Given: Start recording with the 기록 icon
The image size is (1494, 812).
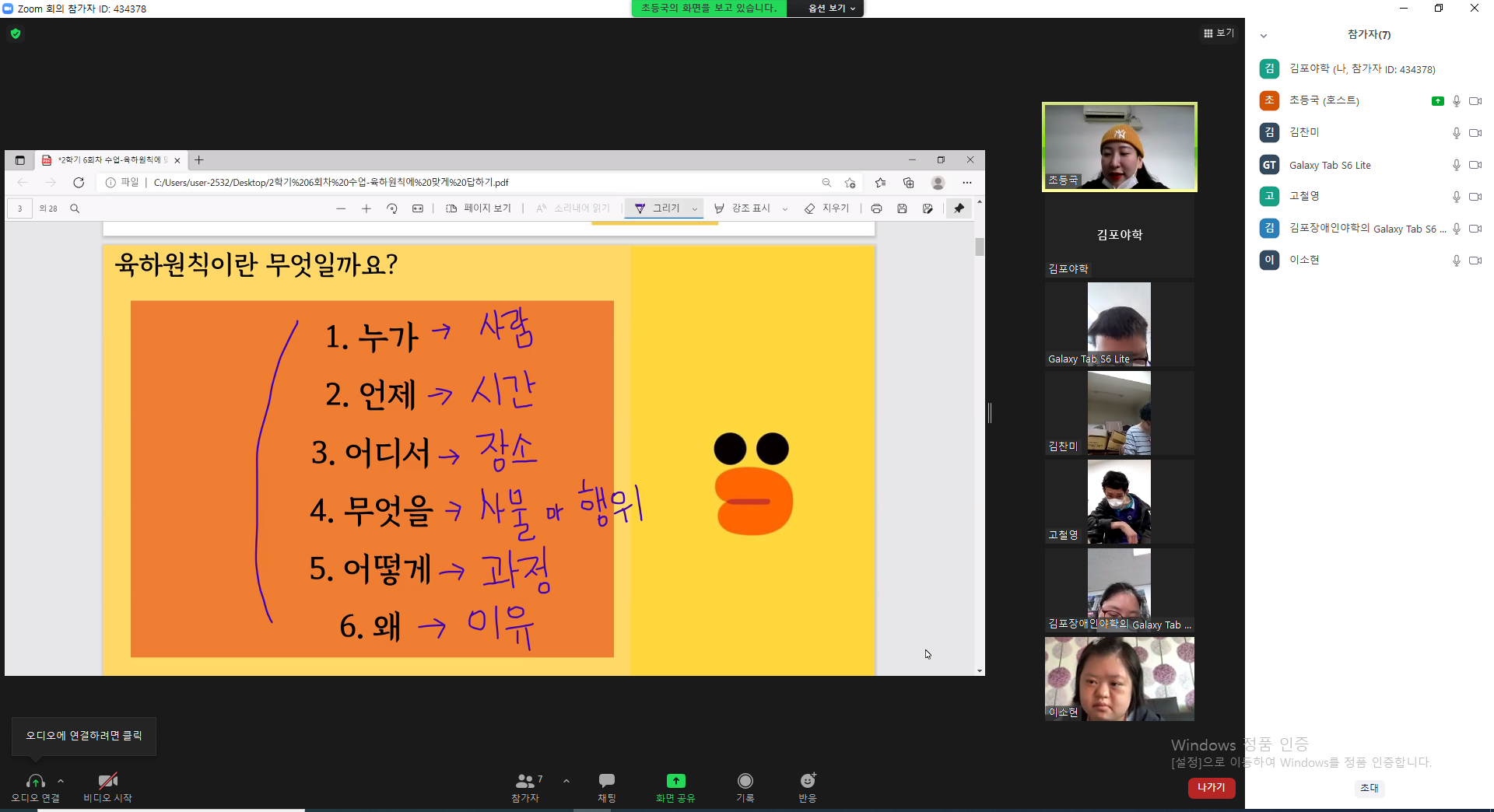Looking at the screenshot, I should click(745, 787).
